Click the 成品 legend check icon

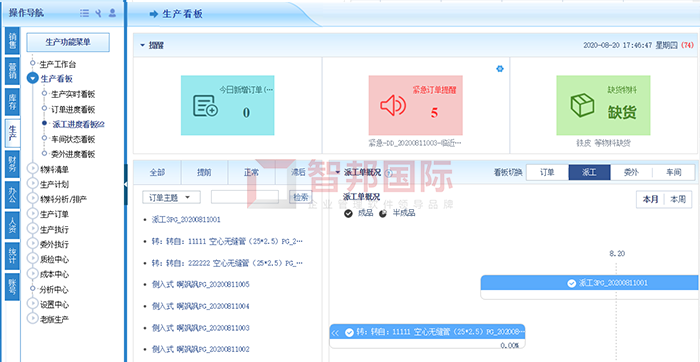pyautogui.click(x=349, y=213)
